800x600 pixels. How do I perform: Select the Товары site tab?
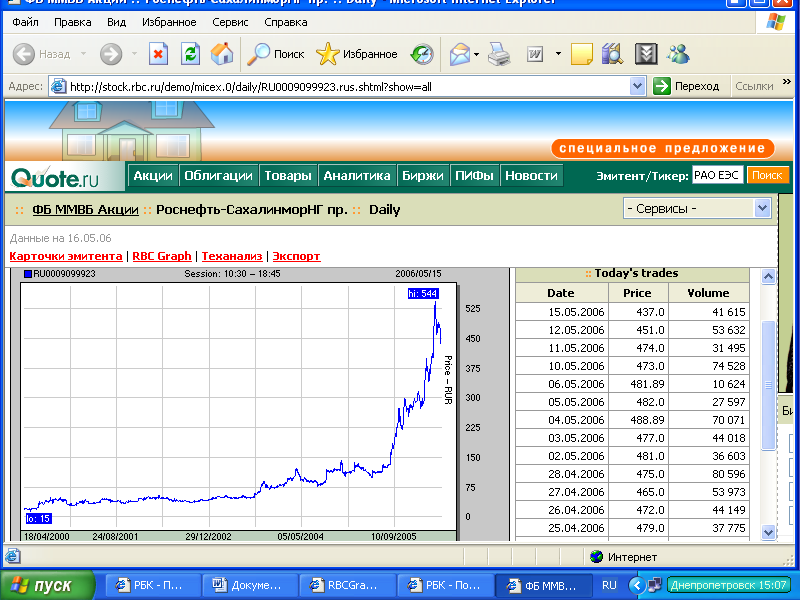pos(288,176)
